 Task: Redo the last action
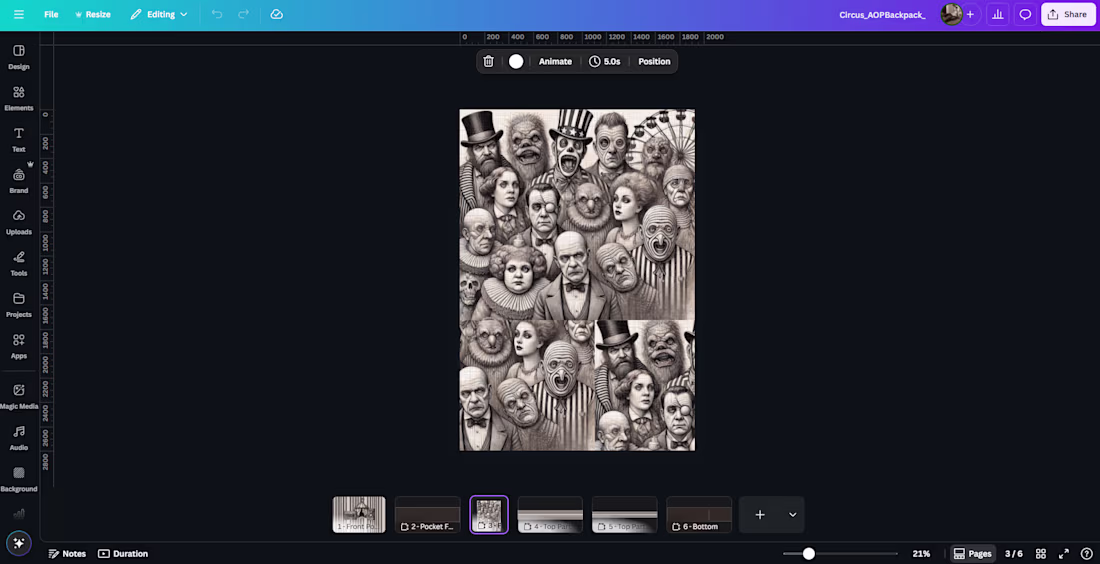coord(243,14)
